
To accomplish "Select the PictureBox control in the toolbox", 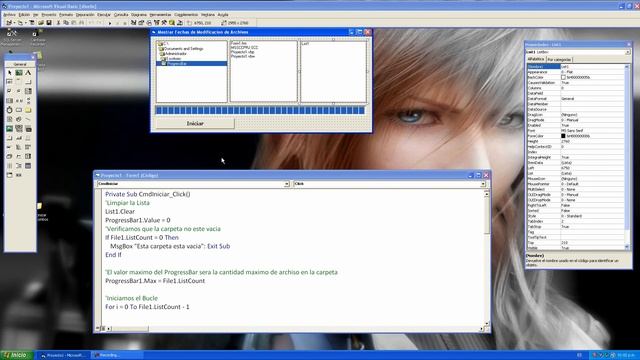I will (19, 73).
